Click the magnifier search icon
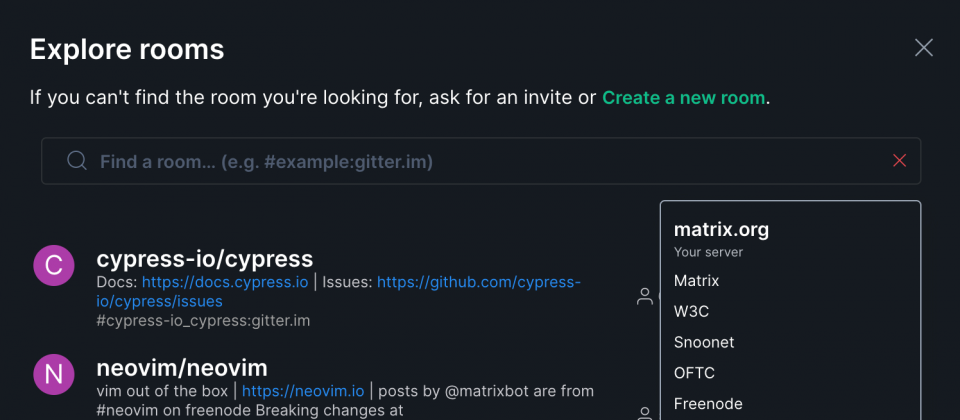Screen dimensions: 960x420 tap(77, 161)
